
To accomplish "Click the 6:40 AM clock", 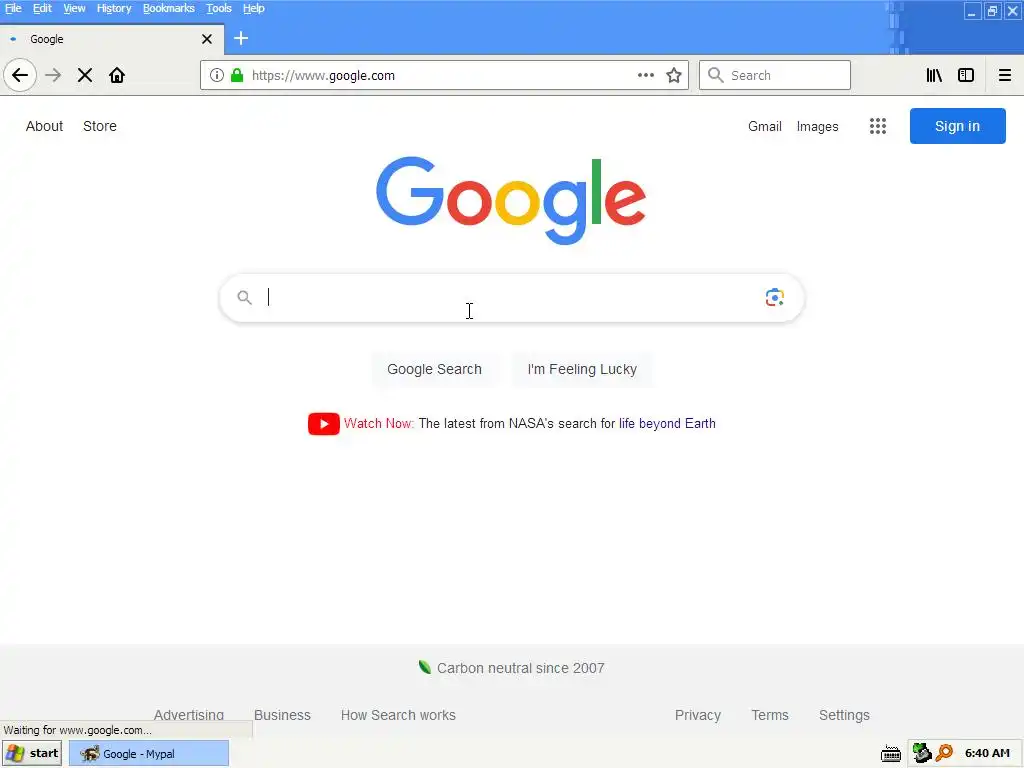I will click(987, 754).
